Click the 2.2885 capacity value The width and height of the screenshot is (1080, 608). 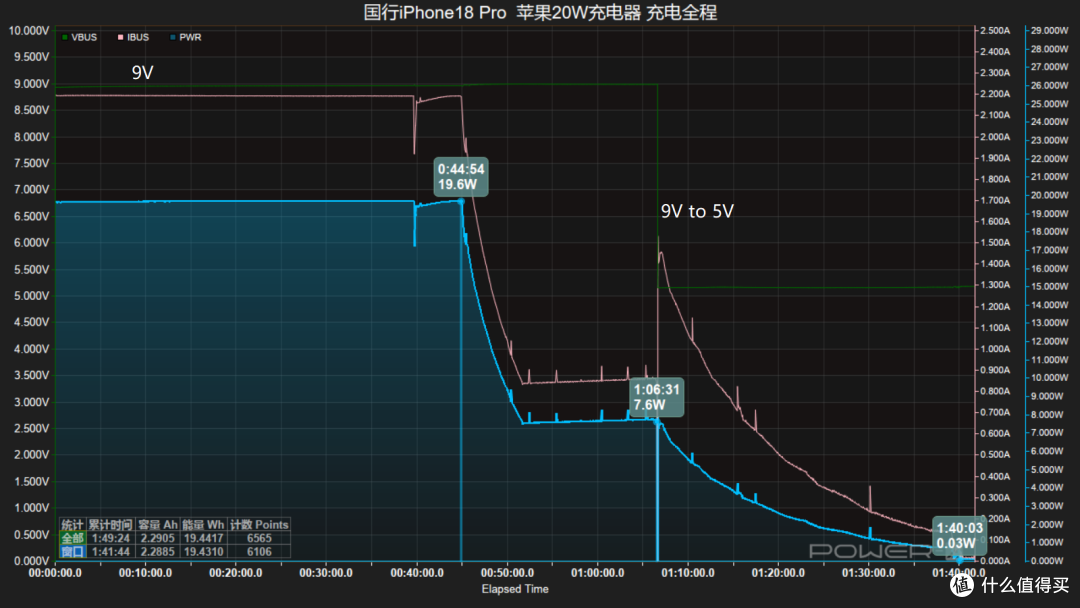pos(157,552)
